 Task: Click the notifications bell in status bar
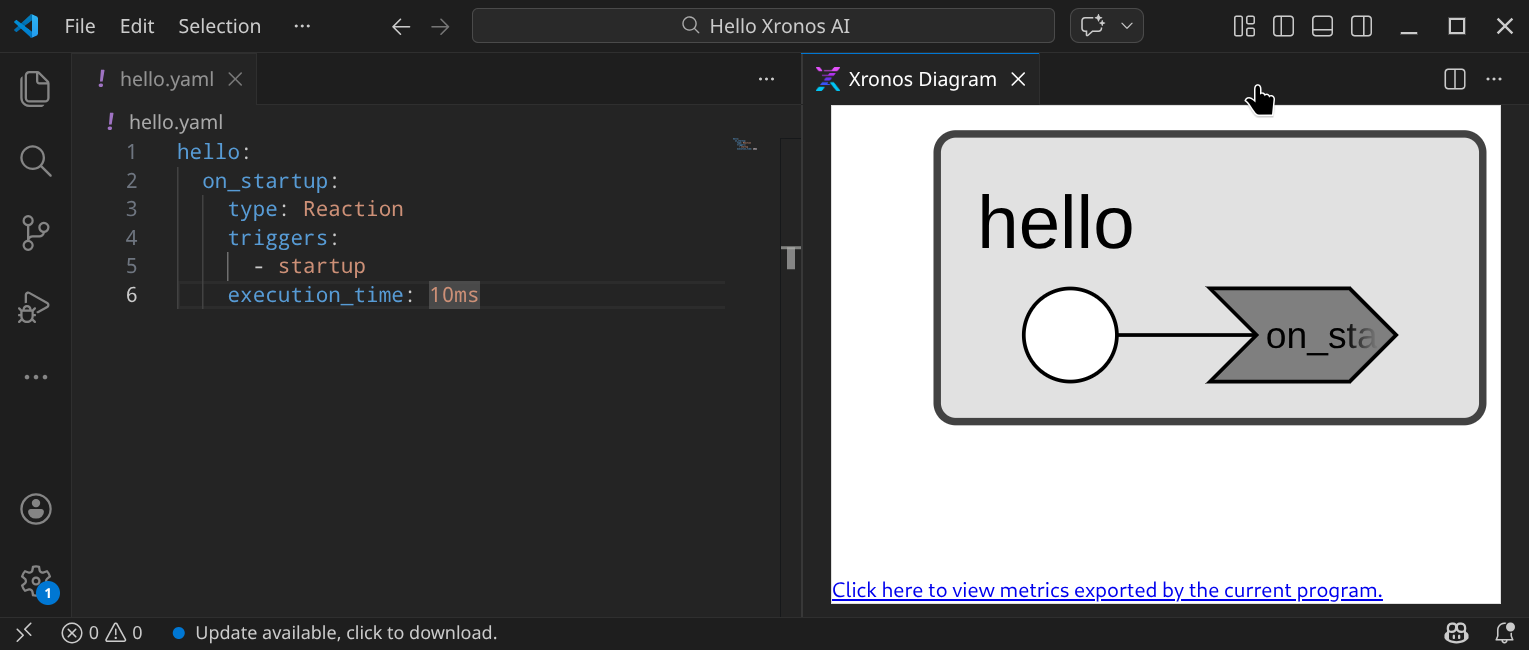click(1504, 633)
